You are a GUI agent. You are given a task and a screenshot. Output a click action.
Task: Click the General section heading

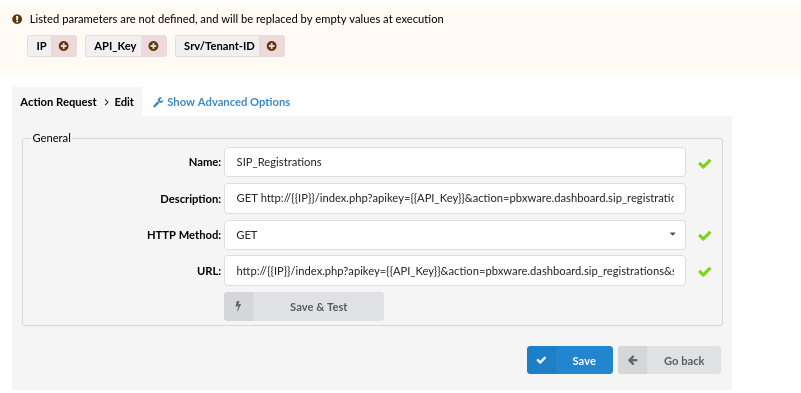52,138
